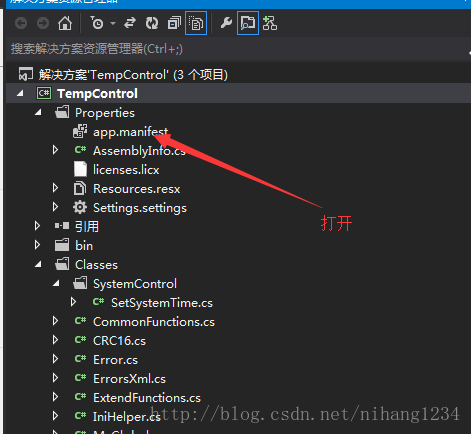
Task: Click the Resources.resx file icon
Action: click(x=80, y=188)
